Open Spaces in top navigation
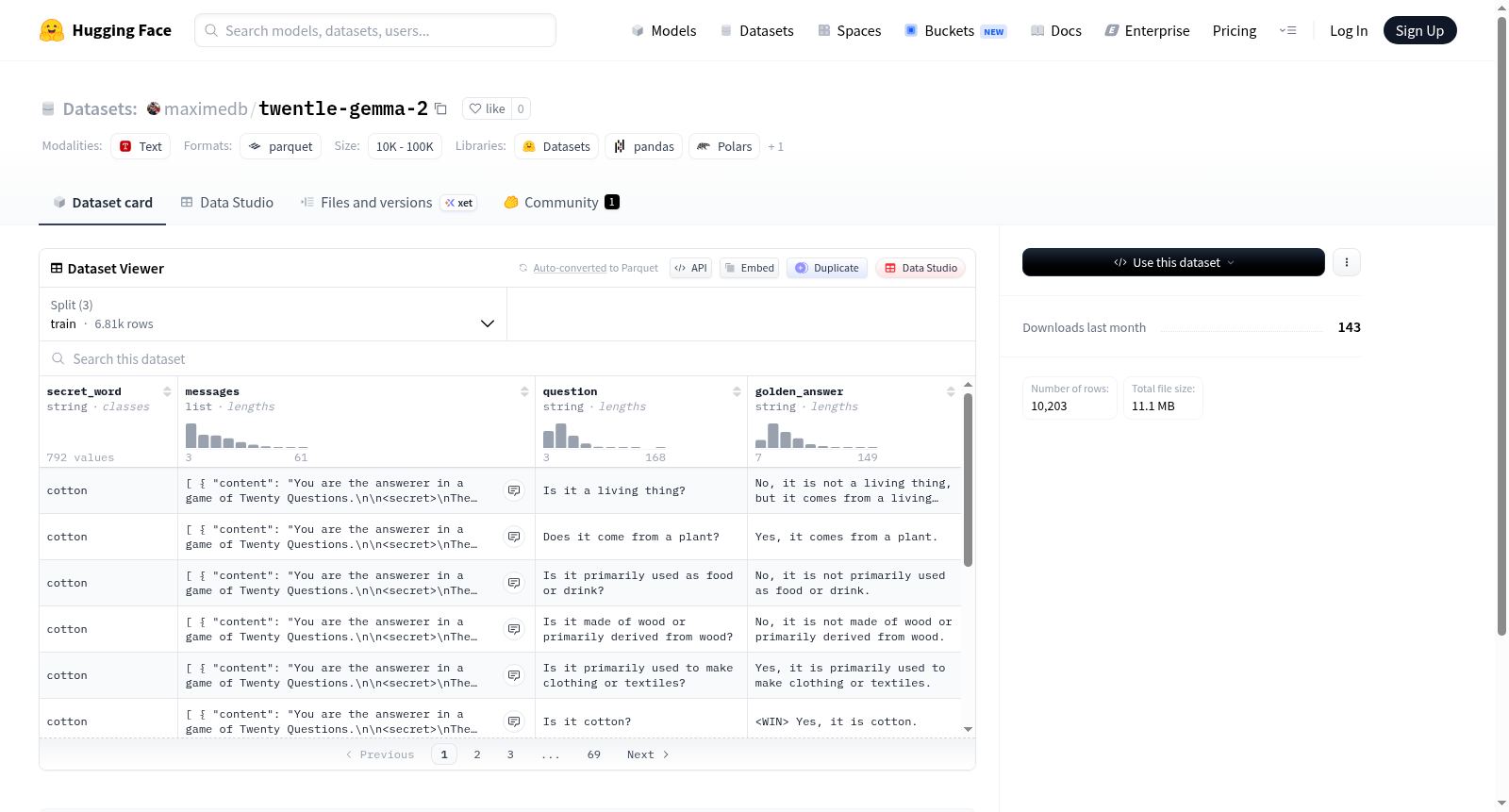 click(850, 30)
